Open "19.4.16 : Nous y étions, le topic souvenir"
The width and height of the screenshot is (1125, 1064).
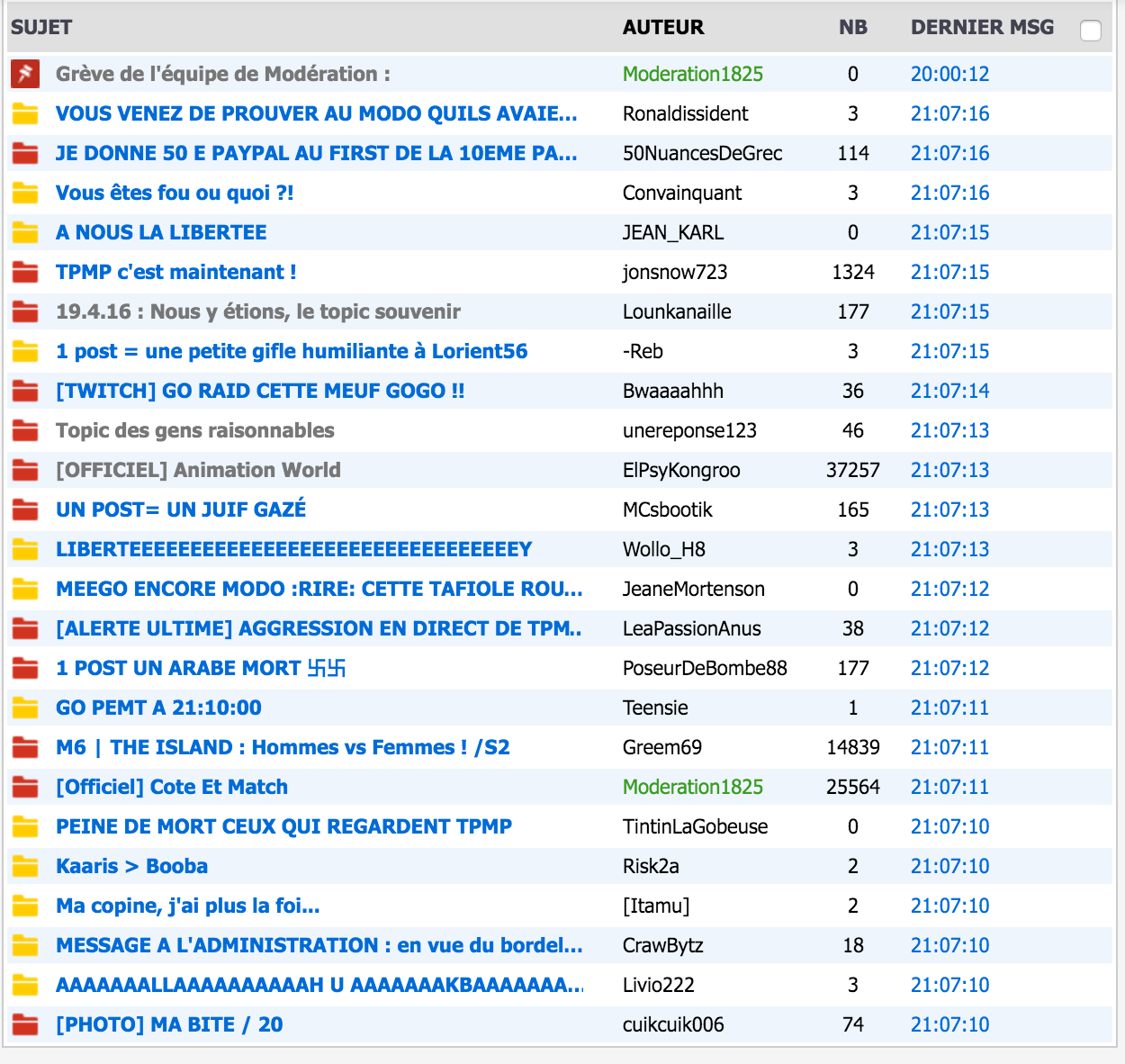[257, 311]
